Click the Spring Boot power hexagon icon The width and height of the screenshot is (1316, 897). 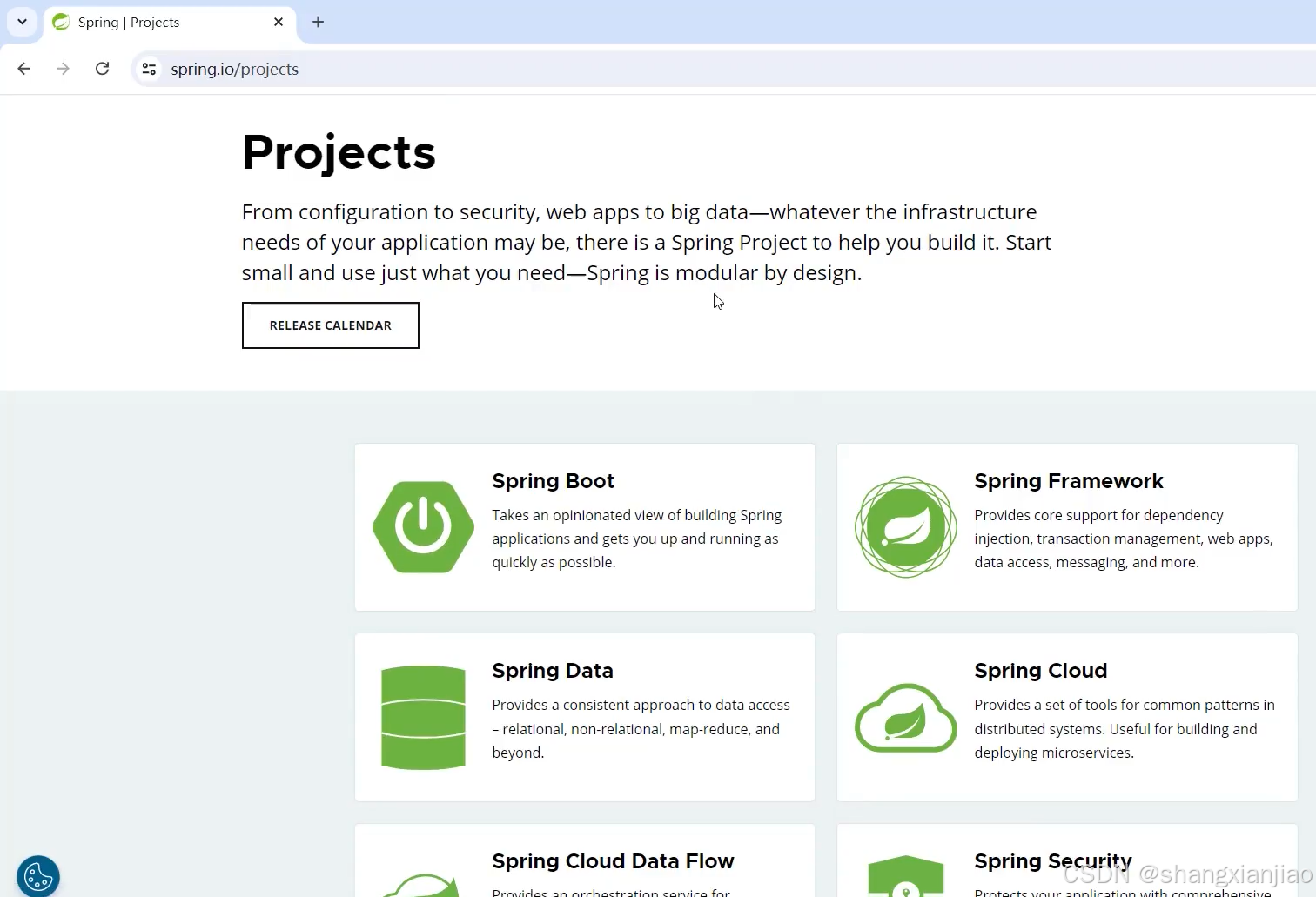pyautogui.click(x=423, y=527)
